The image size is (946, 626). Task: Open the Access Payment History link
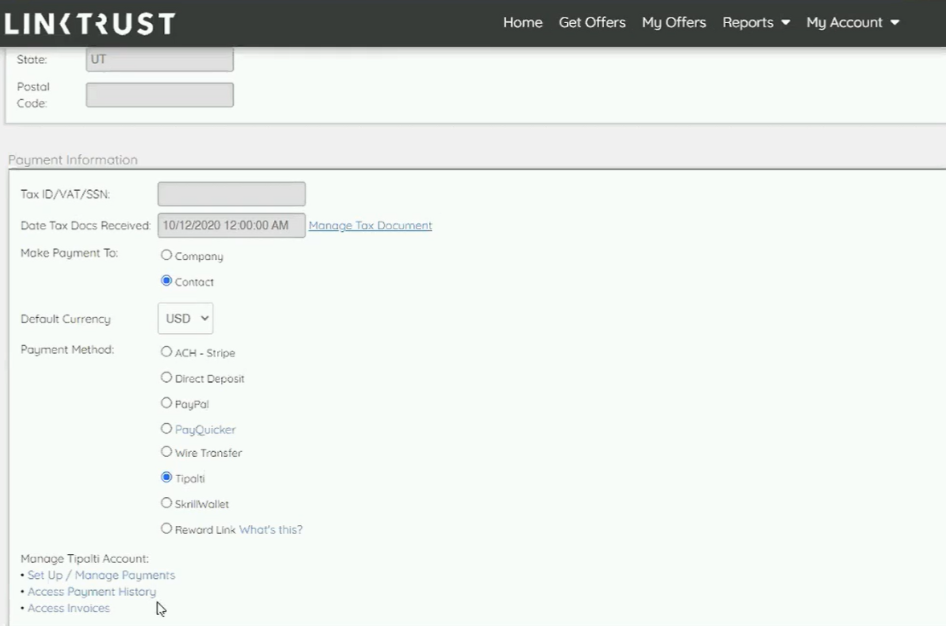click(x=91, y=592)
